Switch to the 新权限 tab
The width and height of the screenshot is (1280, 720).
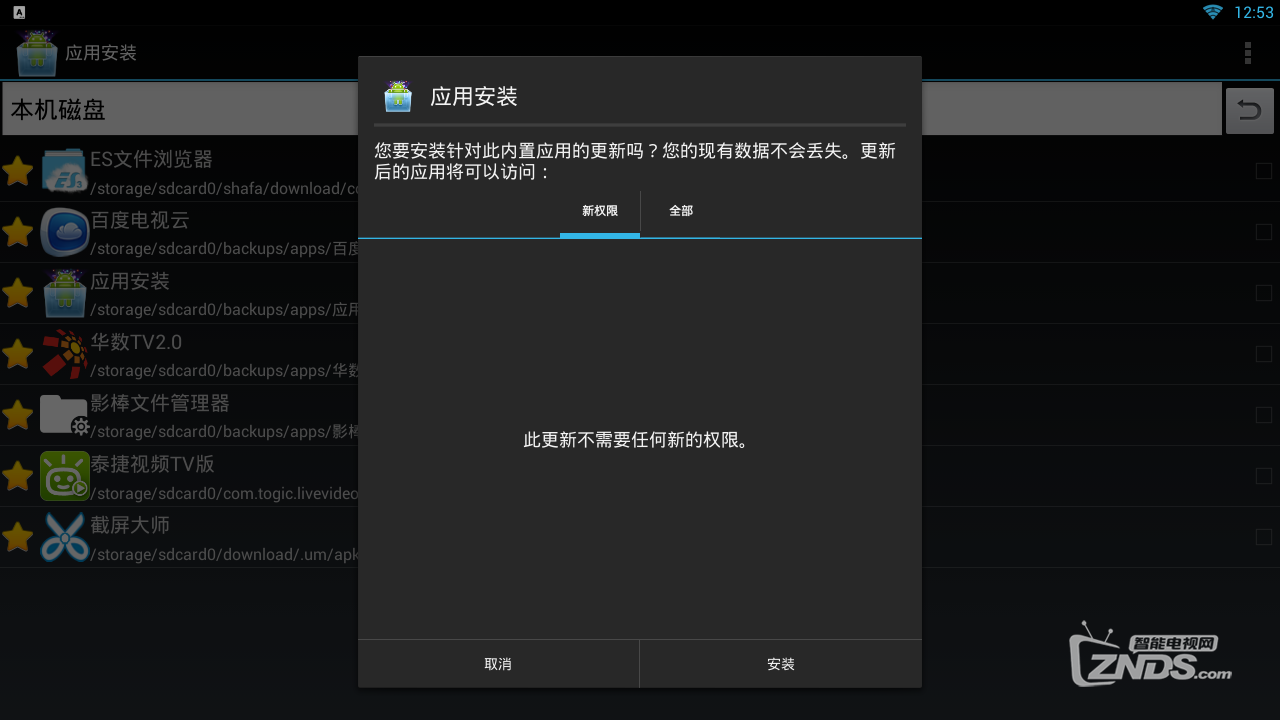(599, 211)
